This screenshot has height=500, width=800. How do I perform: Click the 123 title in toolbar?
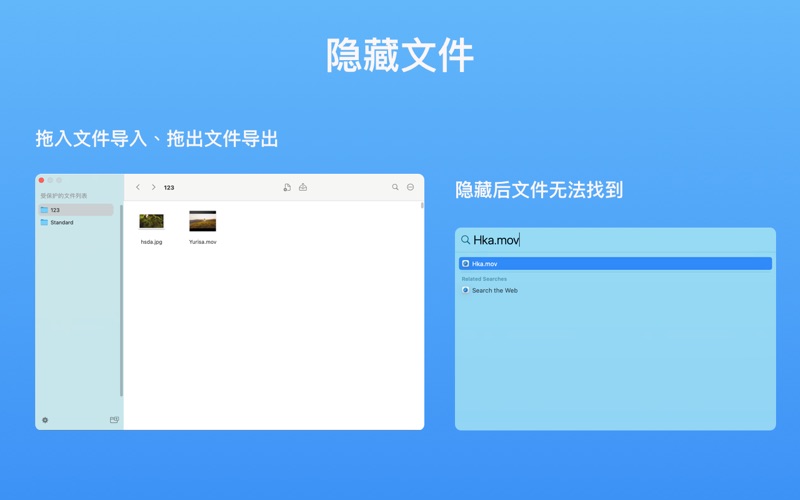click(169, 188)
